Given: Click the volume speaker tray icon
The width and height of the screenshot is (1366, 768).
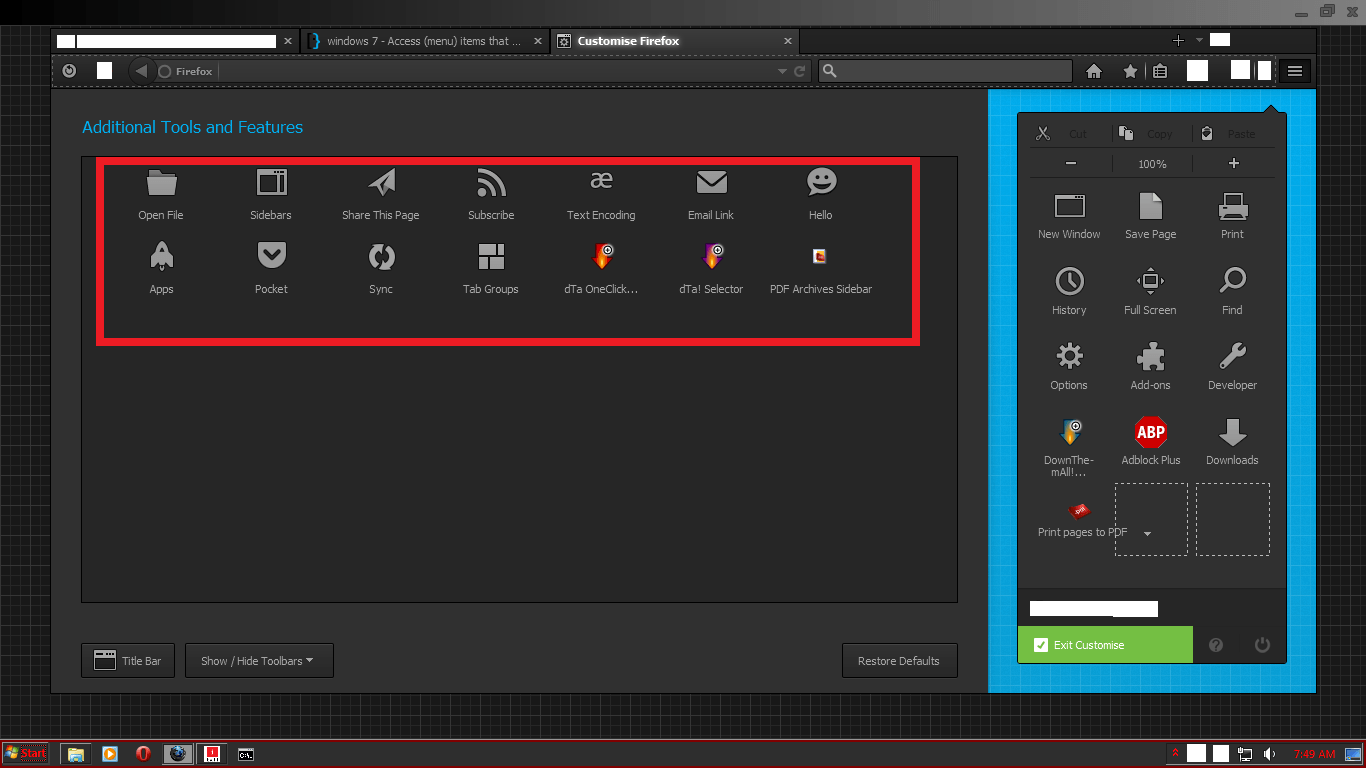Looking at the screenshot, I should [1269, 754].
